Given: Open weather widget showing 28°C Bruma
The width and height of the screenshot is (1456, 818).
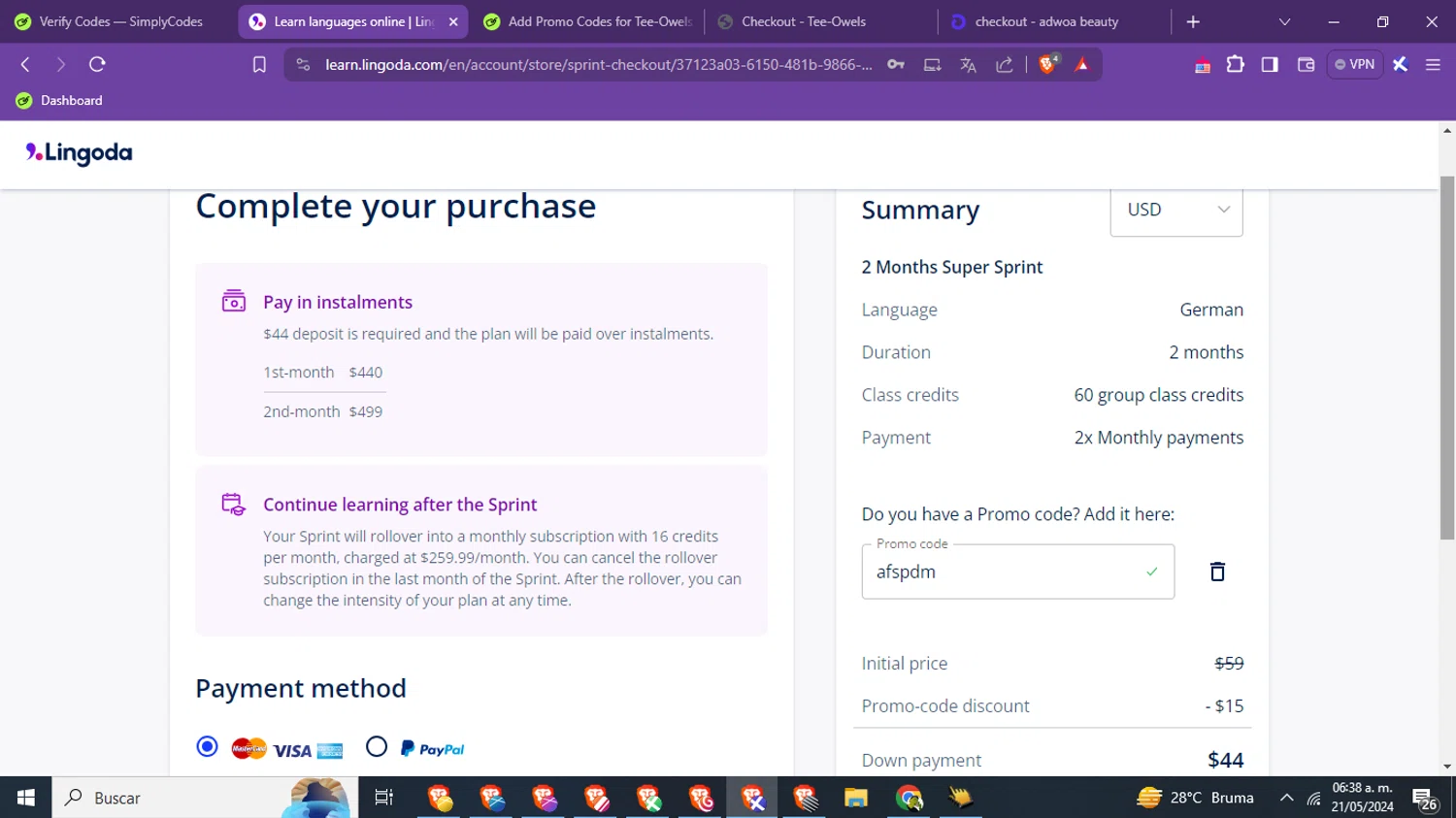Looking at the screenshot, I should coord(1195,798).
